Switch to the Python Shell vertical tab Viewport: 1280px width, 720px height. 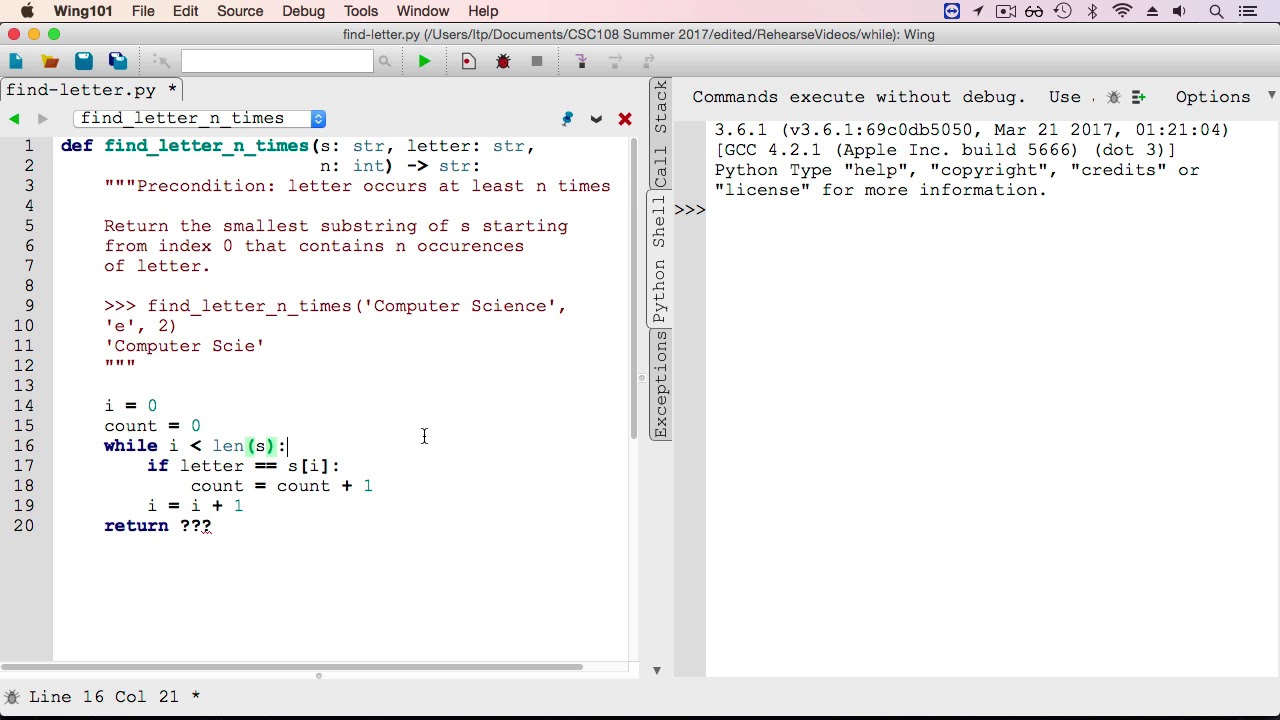[x=660, y=259]
